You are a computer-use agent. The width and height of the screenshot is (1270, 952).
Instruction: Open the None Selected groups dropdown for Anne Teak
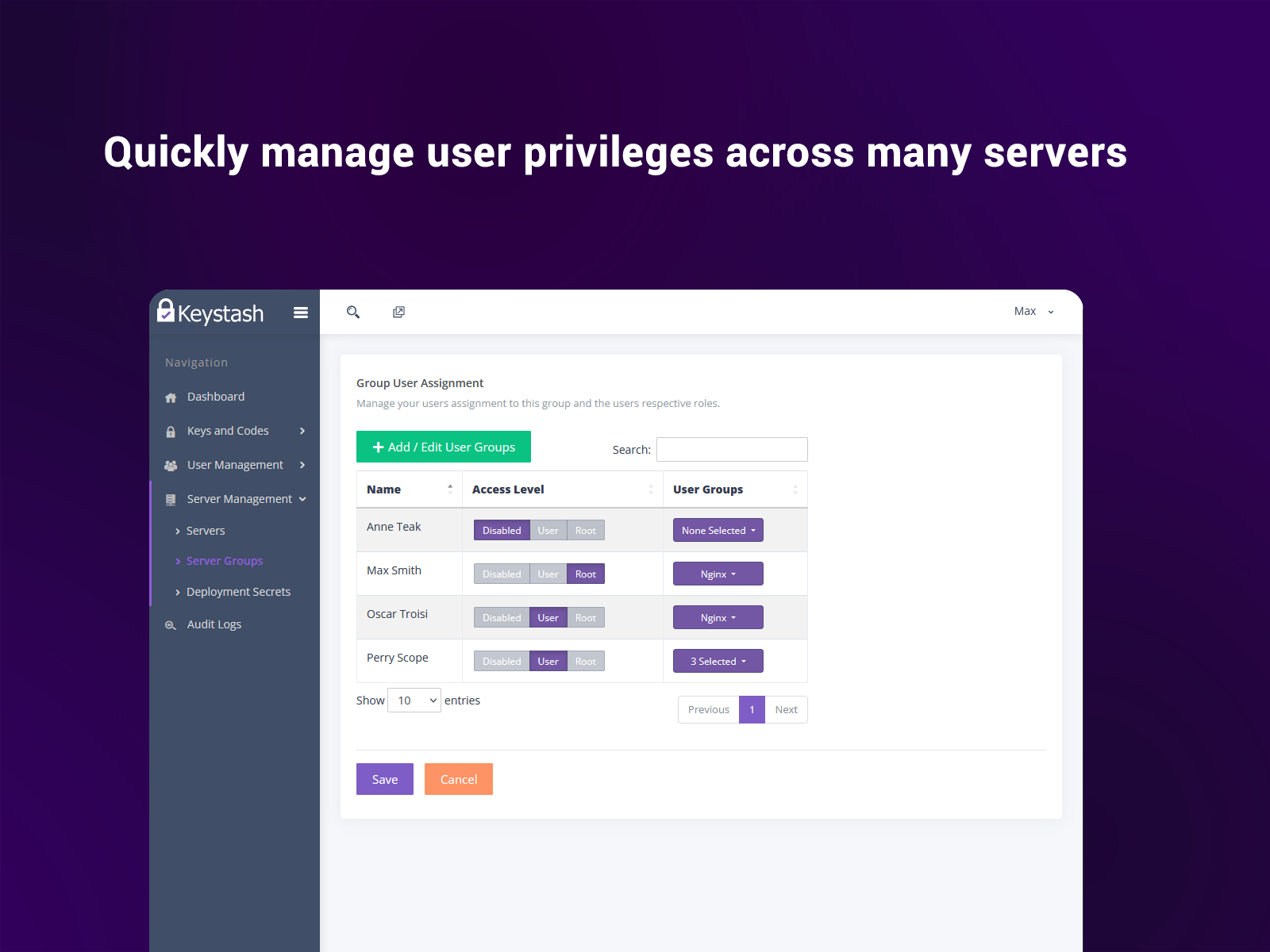point(718,530)
